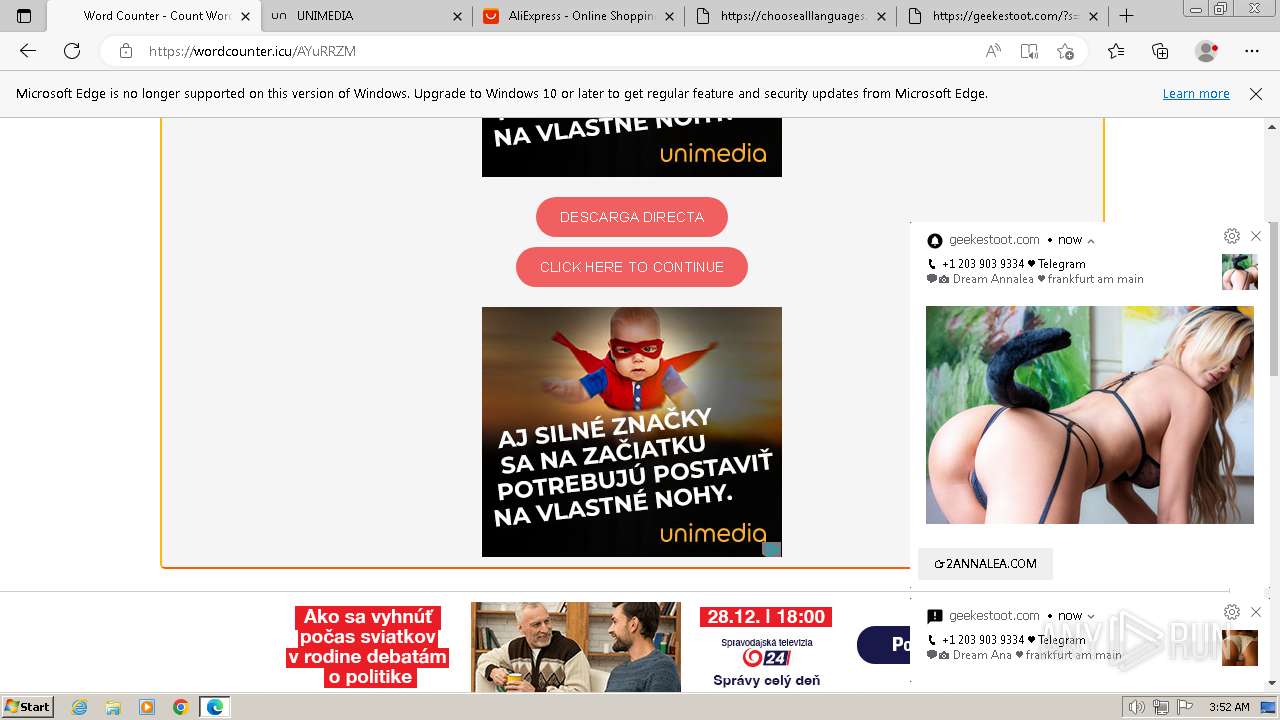The height and width of the screenshot is (720, 1280).
Task: Refresh the current page
Action: [72, 51]
